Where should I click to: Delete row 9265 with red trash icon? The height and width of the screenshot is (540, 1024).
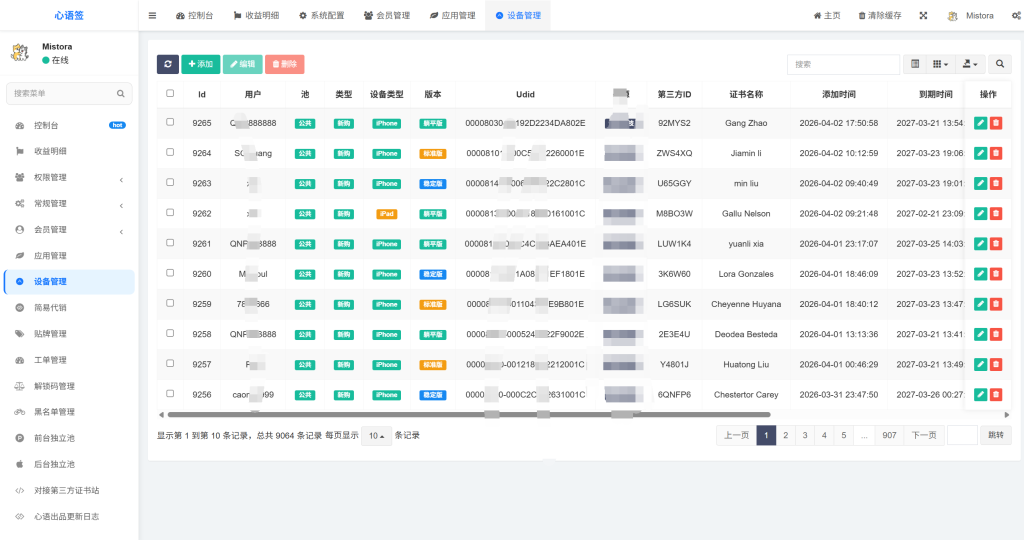tap(996, 123)
